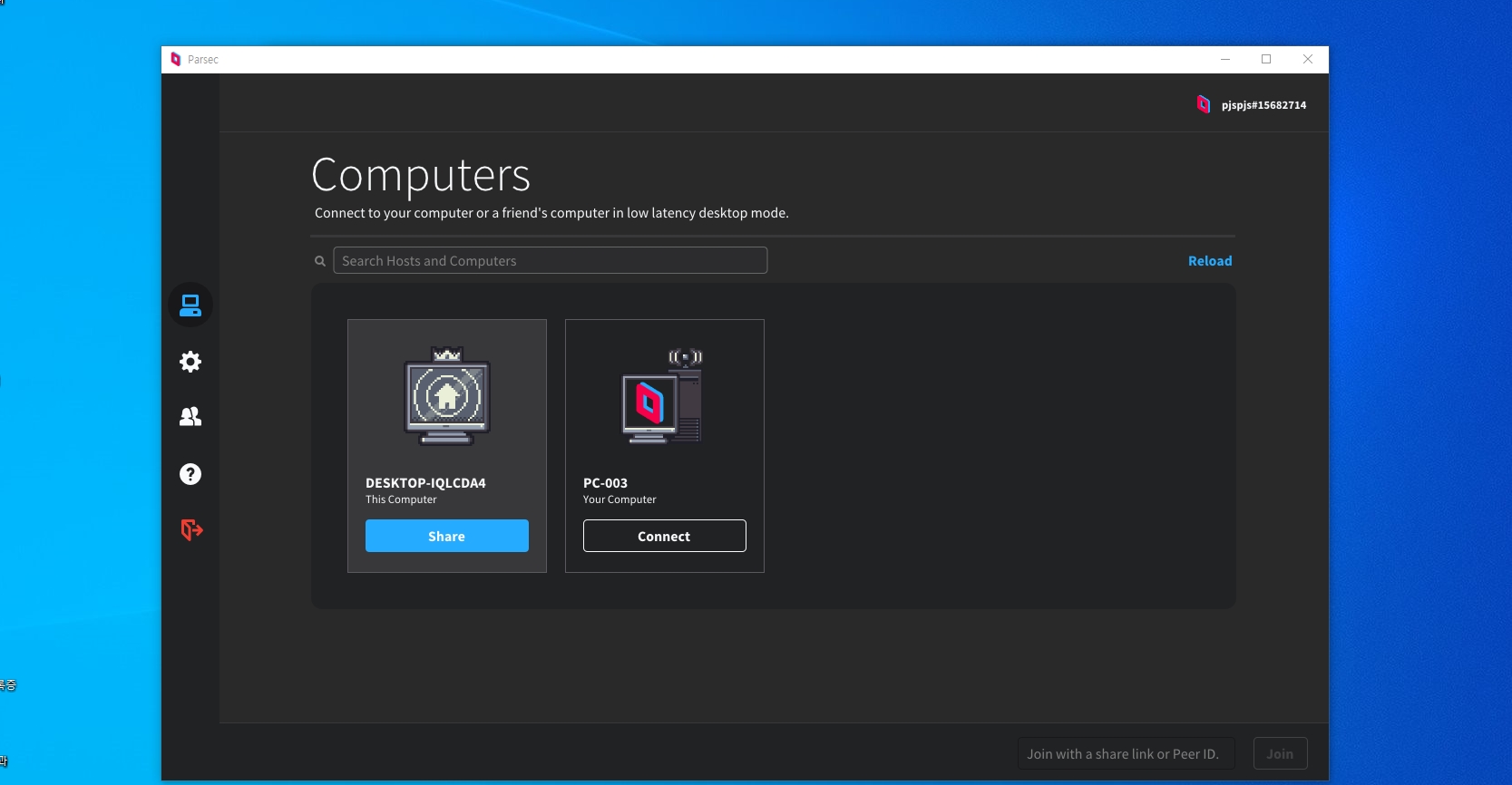Select the DESKTOP-IQLCDA4 name text

point(425,483)
